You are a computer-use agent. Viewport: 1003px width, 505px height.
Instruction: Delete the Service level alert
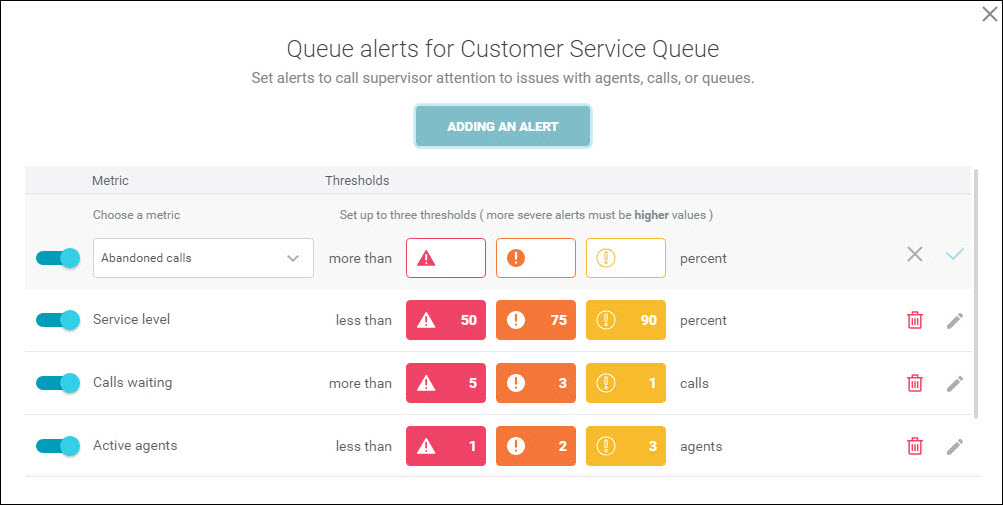(x=915, y=320)
